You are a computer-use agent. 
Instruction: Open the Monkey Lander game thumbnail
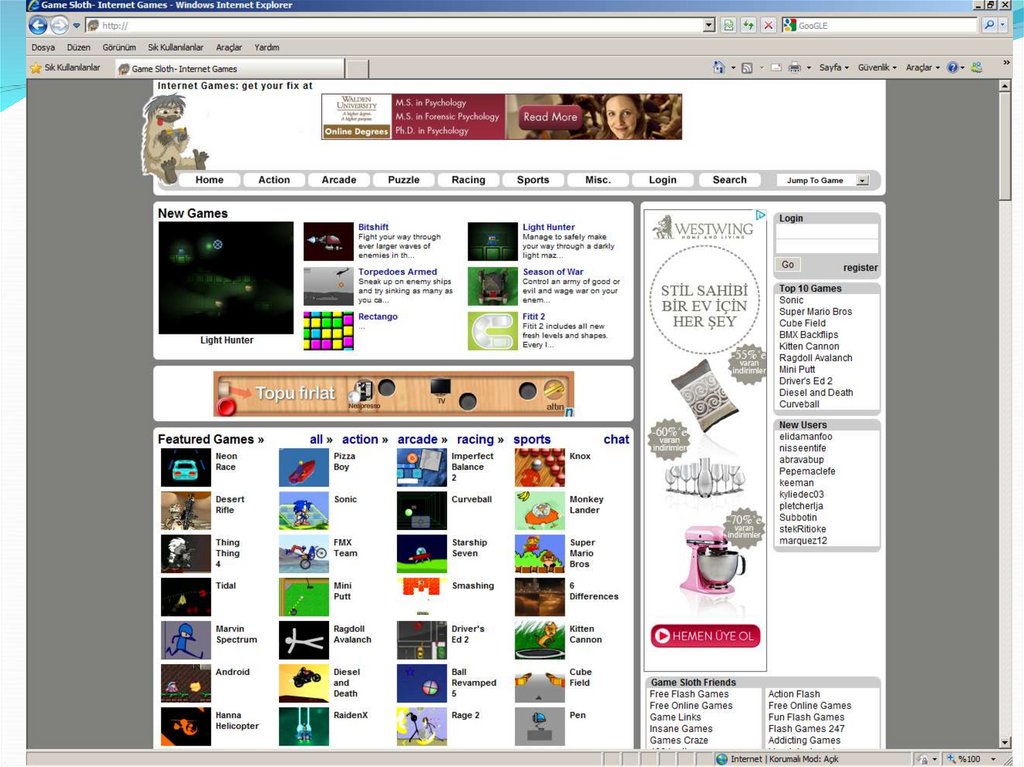539,510
